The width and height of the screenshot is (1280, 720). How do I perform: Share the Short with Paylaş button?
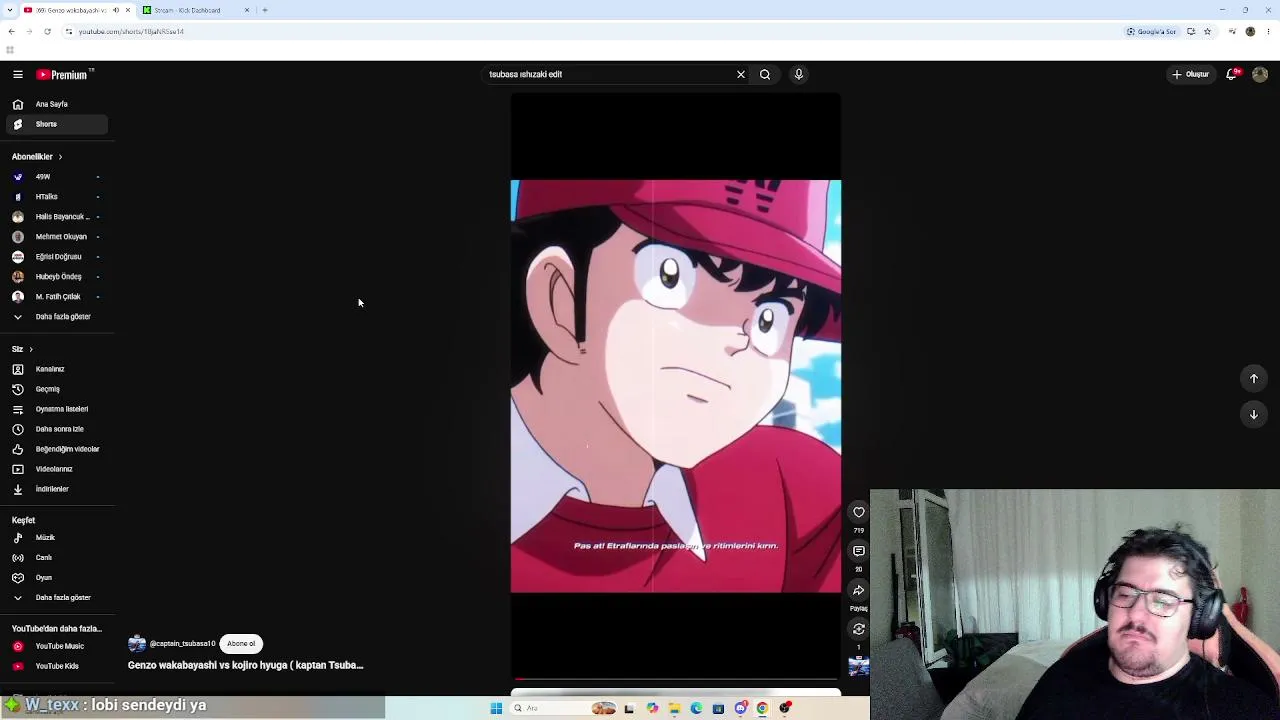tap(859, 590)
